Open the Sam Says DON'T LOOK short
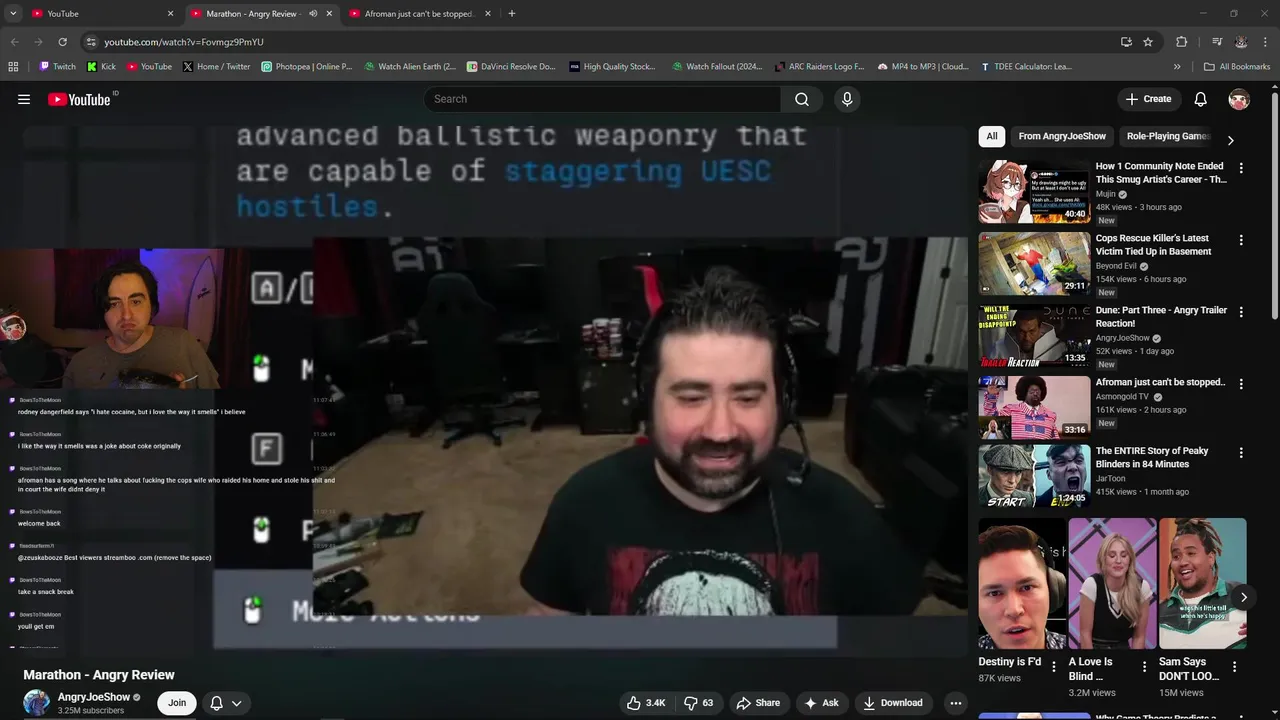 [x=1203, y=583]
